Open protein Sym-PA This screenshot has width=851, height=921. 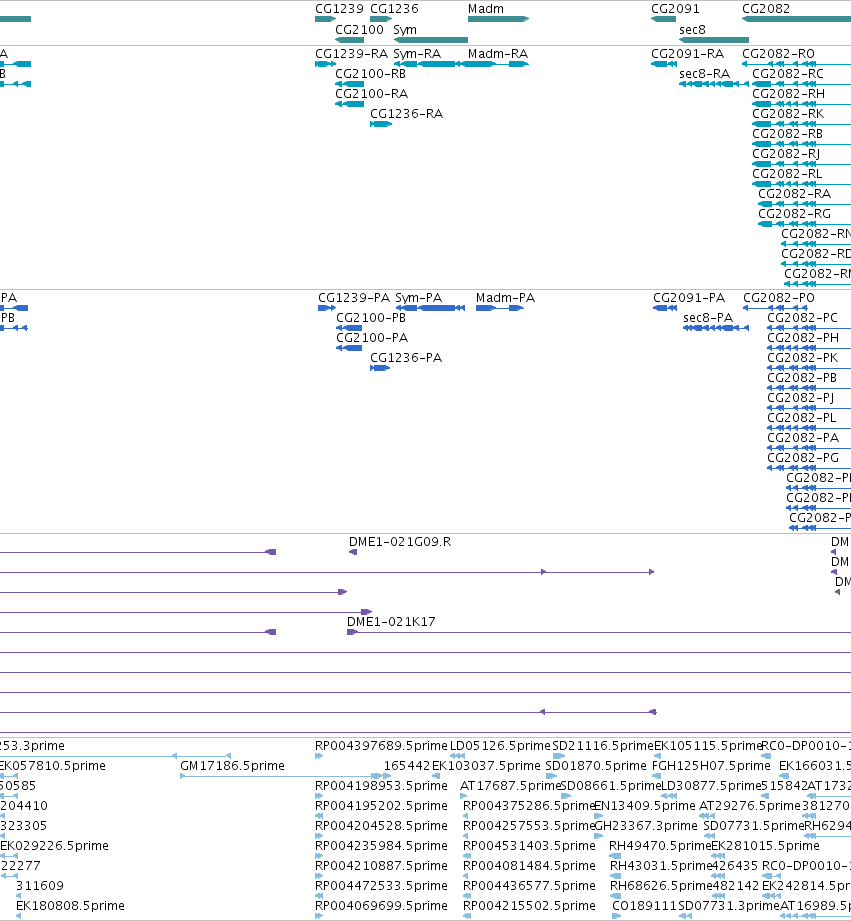coord(430,308)
